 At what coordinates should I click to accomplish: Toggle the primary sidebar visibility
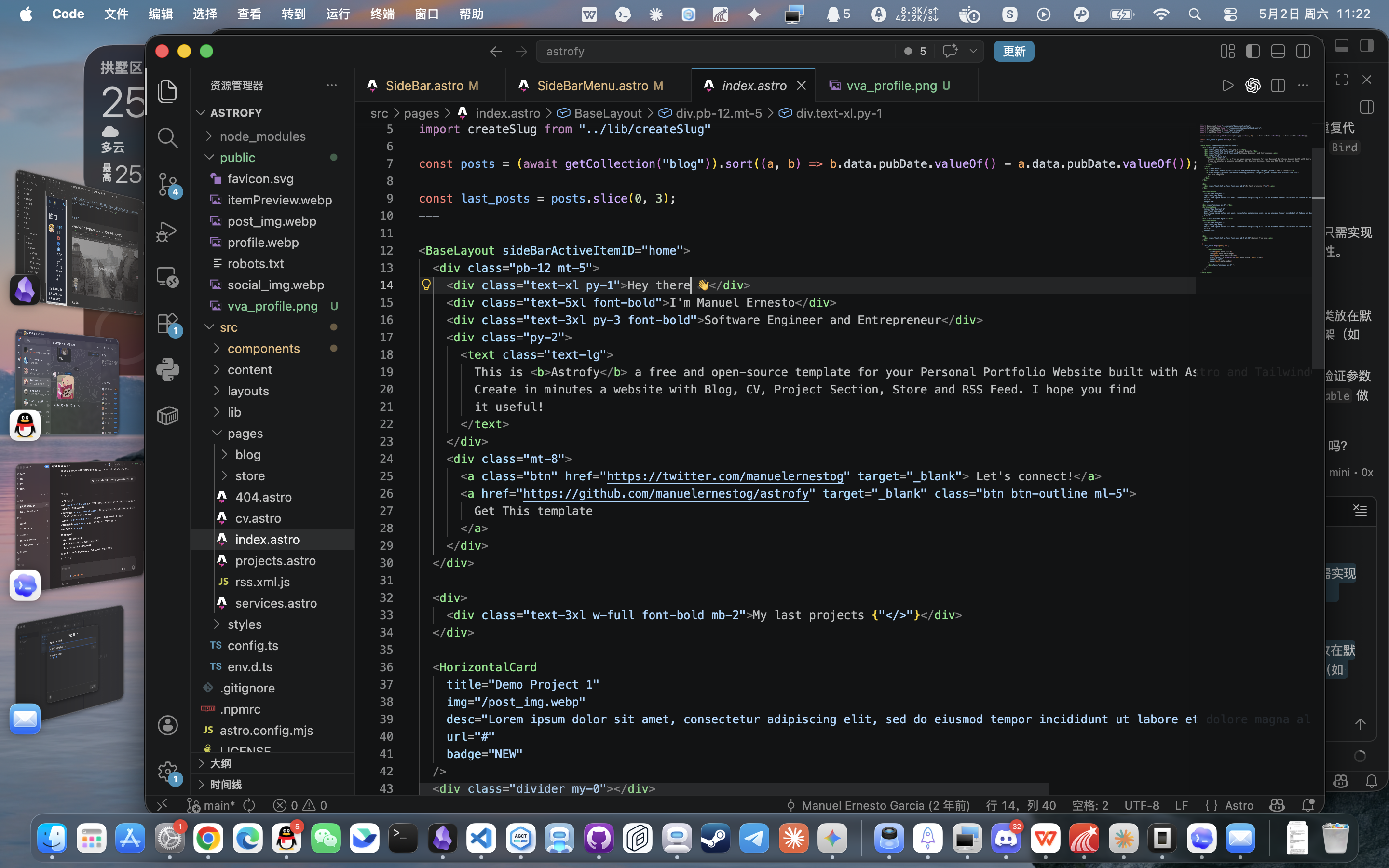pyautogui.click(x=1253, y=51)
